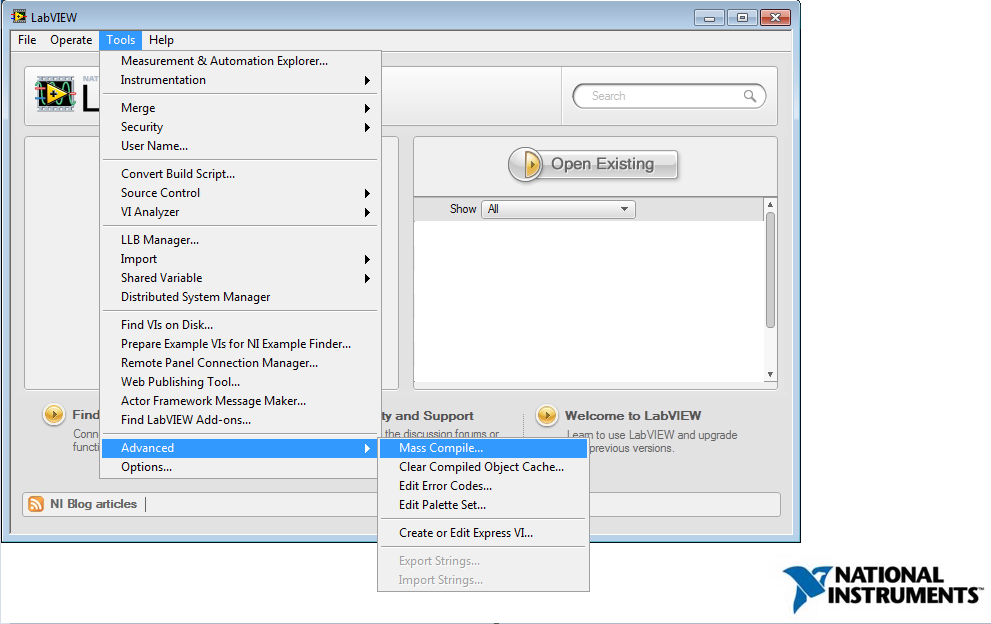Select Find VIs on Disk
991x624 pixels.
(x=240, y=324)
